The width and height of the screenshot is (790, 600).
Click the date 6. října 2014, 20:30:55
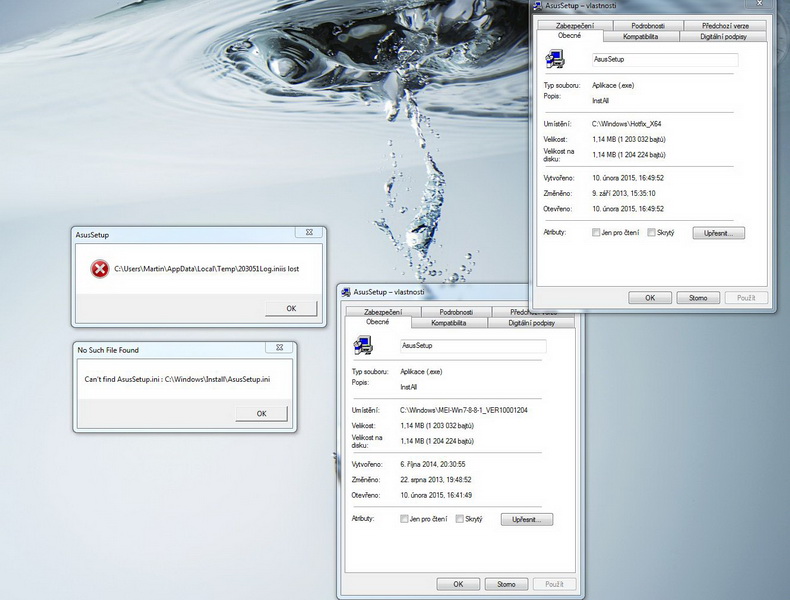(x=433, y=464)
